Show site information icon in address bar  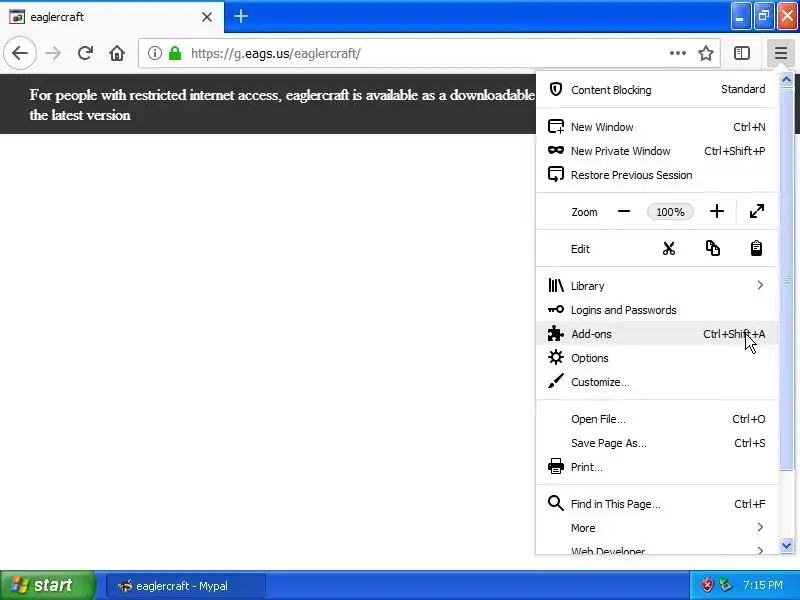click(155, 53)
